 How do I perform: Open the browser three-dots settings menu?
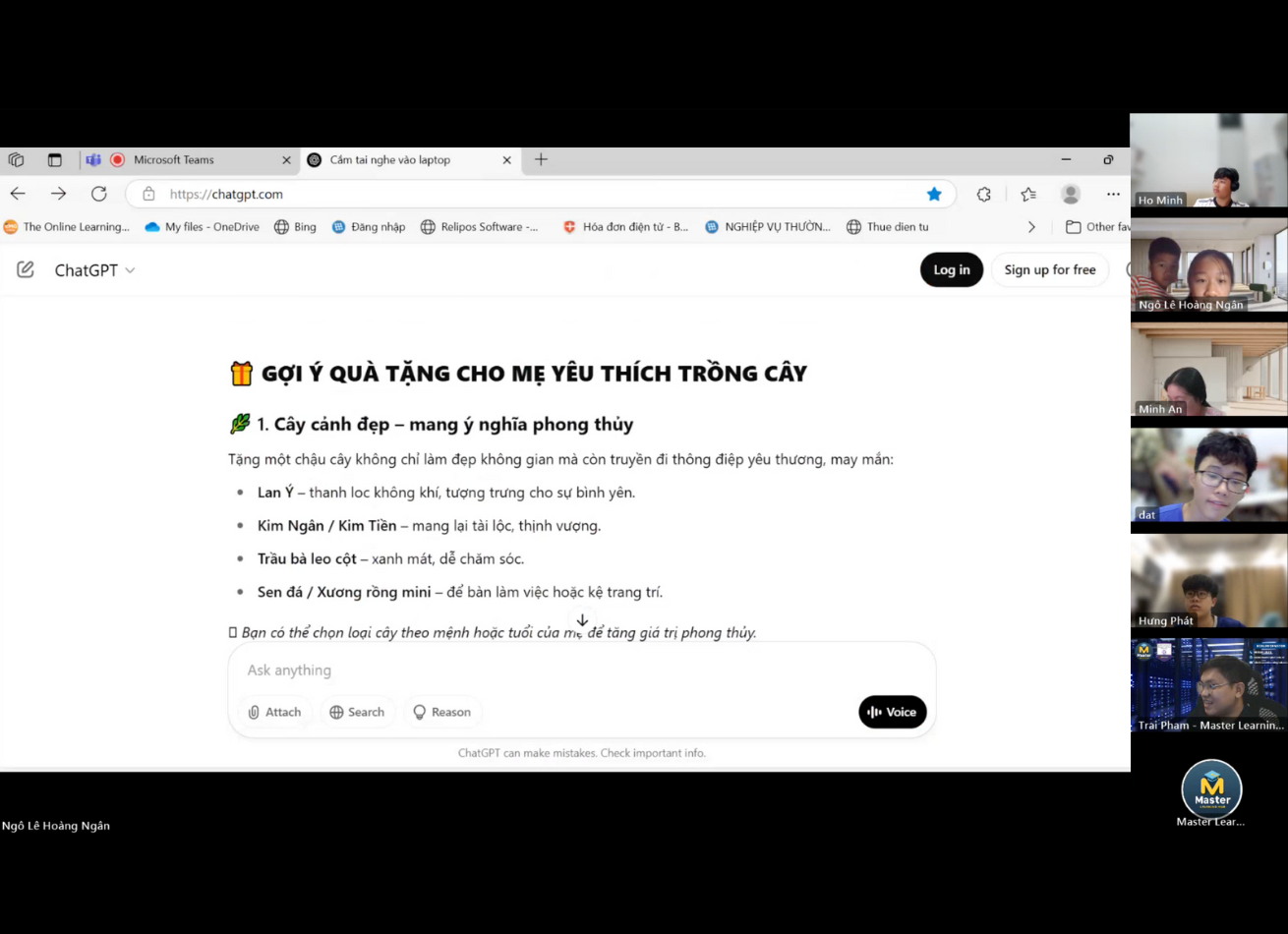click(x=1113, y=194)
